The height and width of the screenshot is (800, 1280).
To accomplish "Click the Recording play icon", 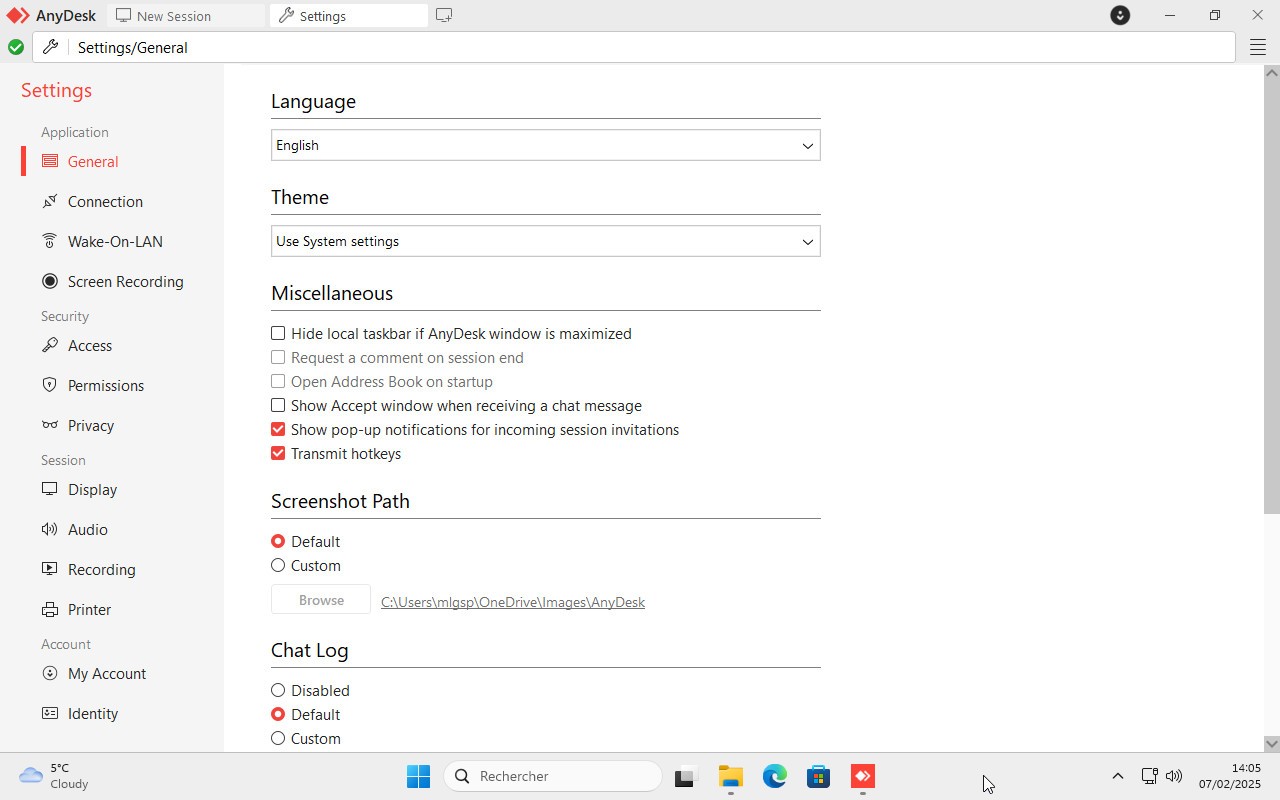I will click(x=50, y=569).
